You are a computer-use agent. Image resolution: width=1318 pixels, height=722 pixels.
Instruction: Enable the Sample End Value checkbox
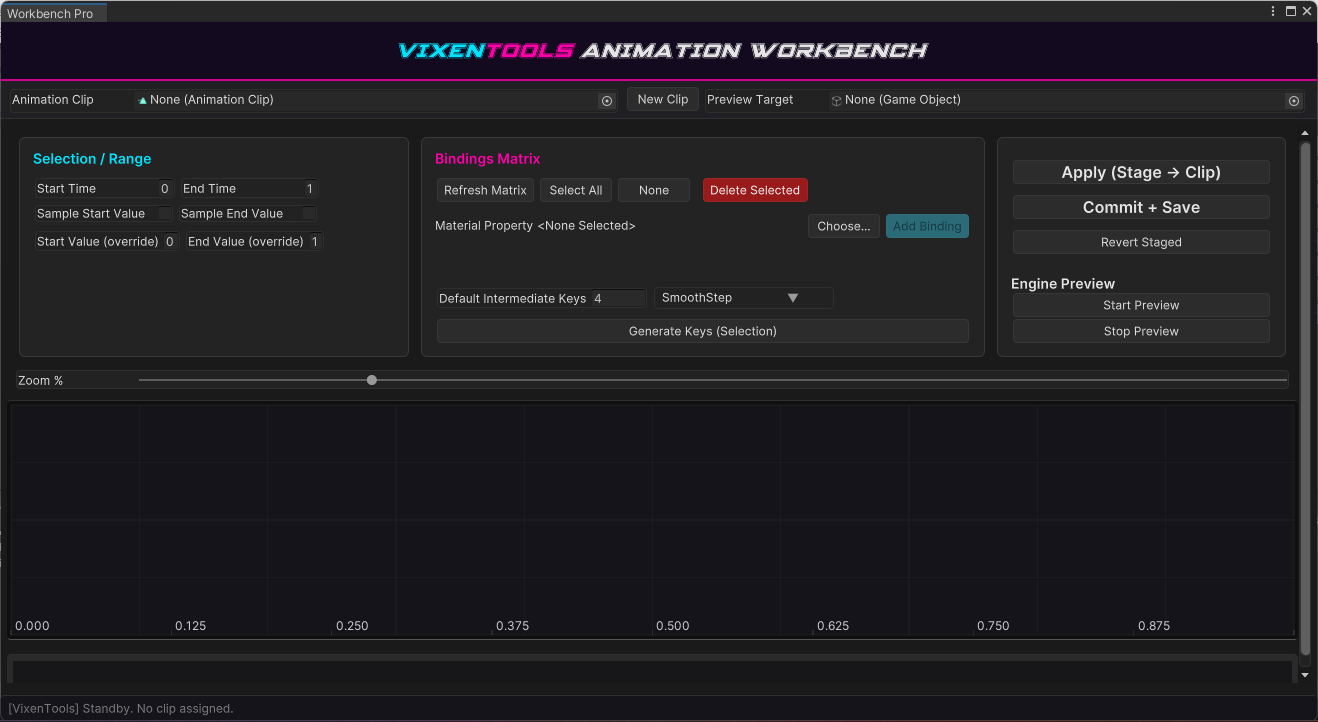click(309, 214)
